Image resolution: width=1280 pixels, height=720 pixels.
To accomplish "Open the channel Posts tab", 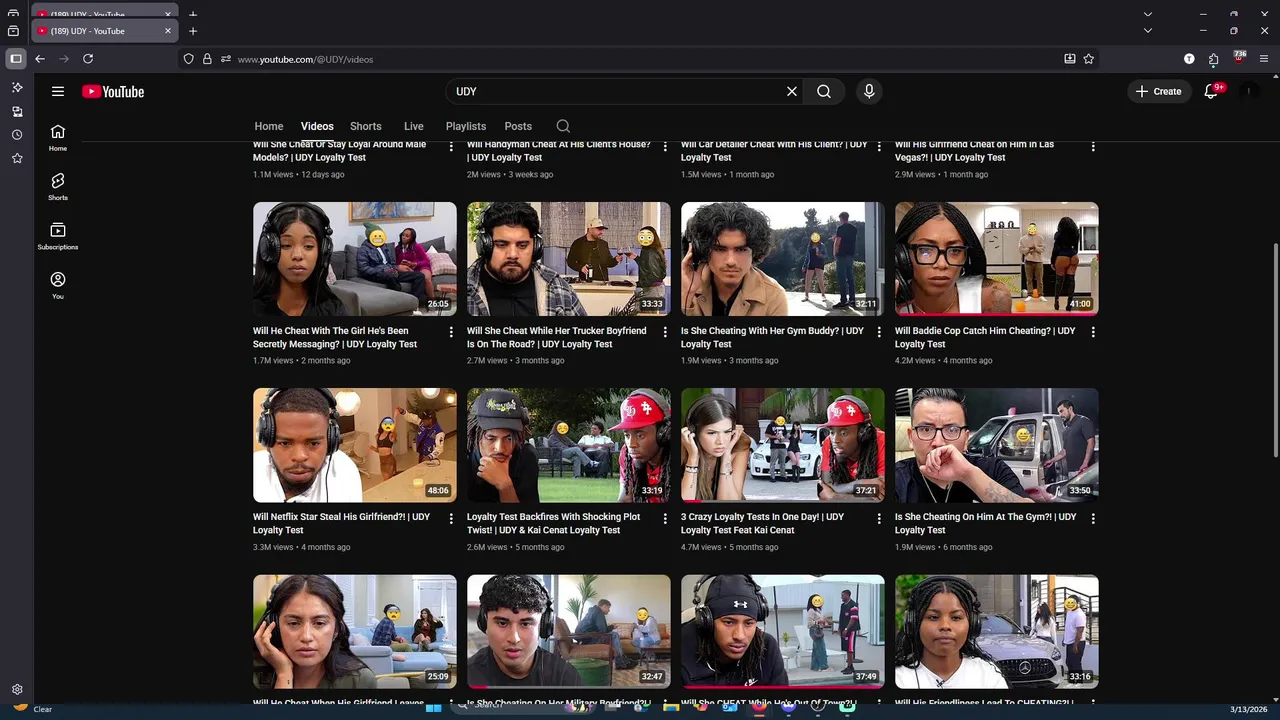I will (x=518, y=126).
